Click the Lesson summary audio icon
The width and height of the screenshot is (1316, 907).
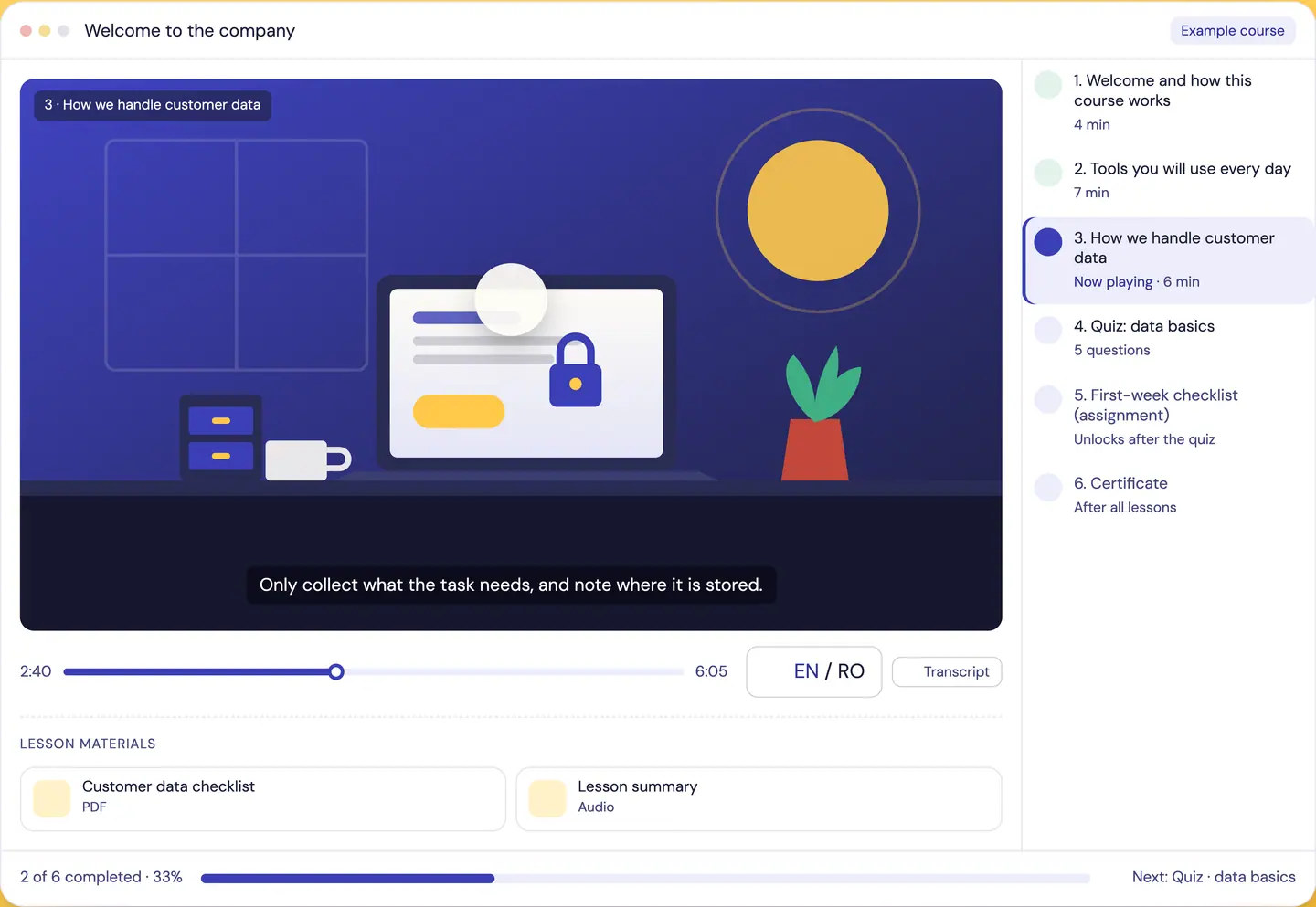point(547,798)
